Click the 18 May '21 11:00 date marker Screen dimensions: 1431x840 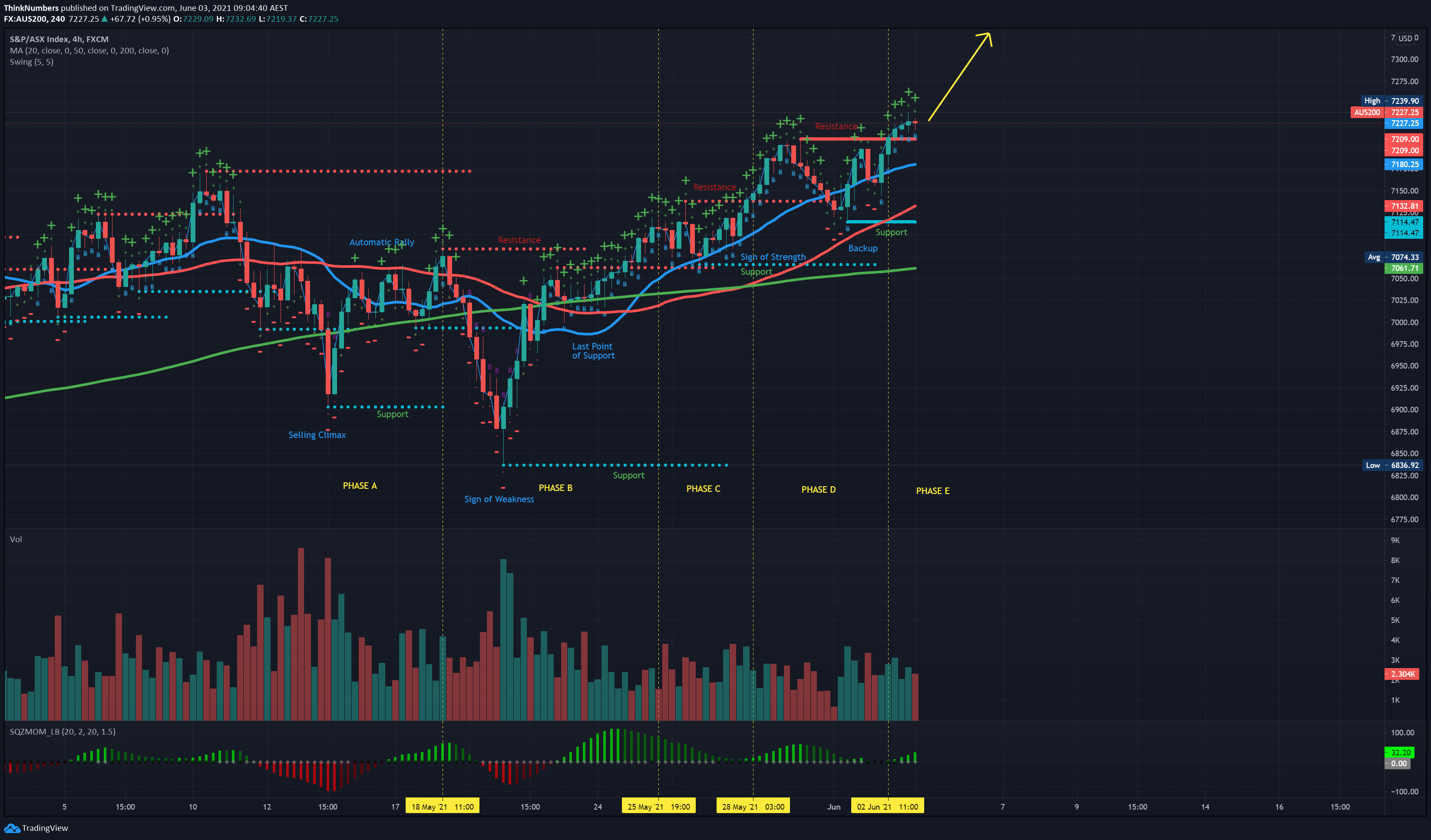pos(443,807)
